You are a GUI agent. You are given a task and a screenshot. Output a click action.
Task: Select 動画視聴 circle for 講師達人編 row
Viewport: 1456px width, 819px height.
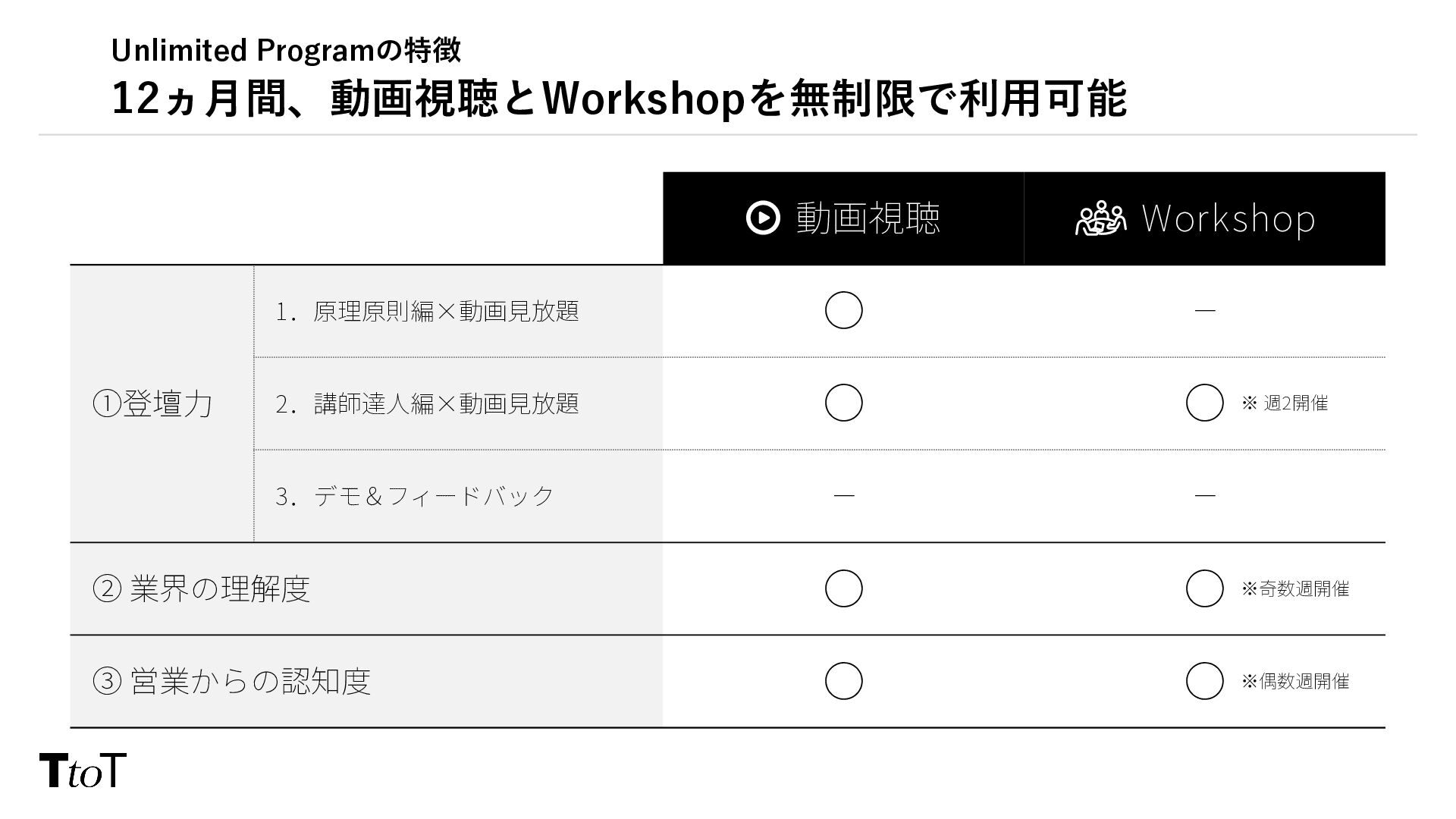[x=843, y=403]
